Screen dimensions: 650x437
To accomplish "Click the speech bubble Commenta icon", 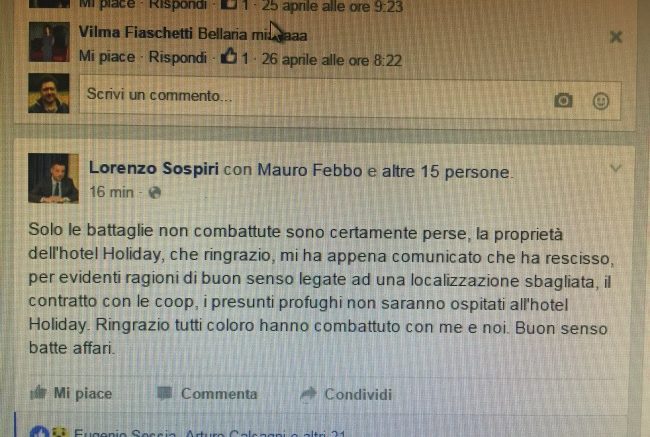I will pyautogui.click(x=164, y=393).
